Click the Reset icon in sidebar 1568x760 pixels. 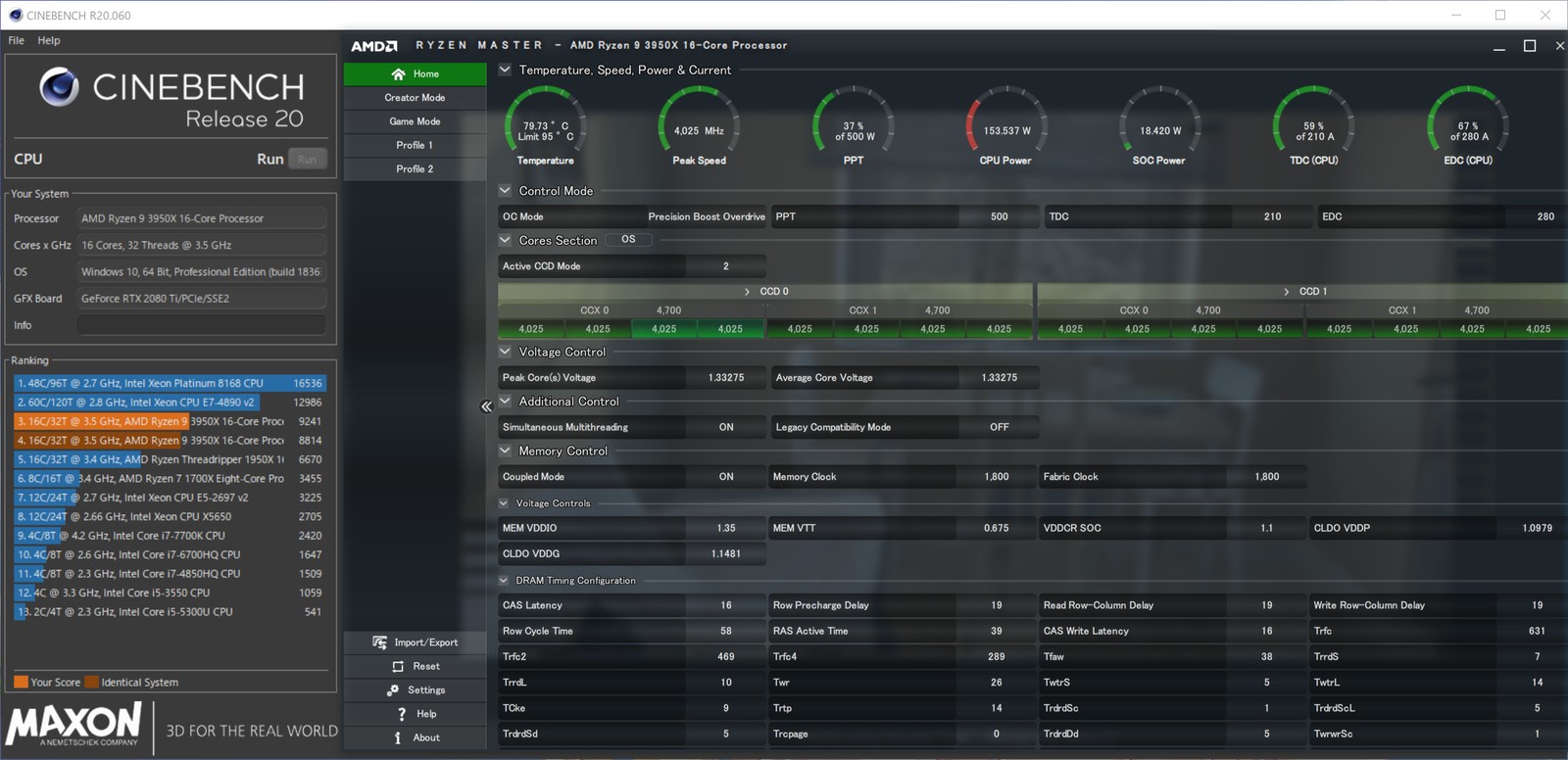[398, 667]
